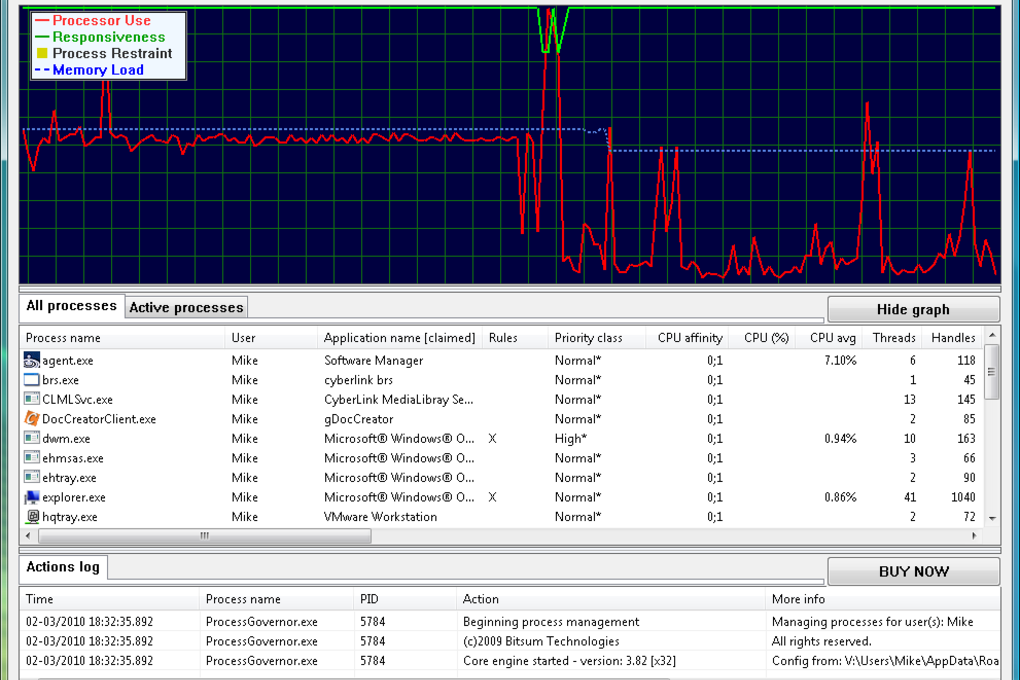This screenshot has height=680, width=1020.
Task: Click the gDocCreator application name
Action: [358, 419]
